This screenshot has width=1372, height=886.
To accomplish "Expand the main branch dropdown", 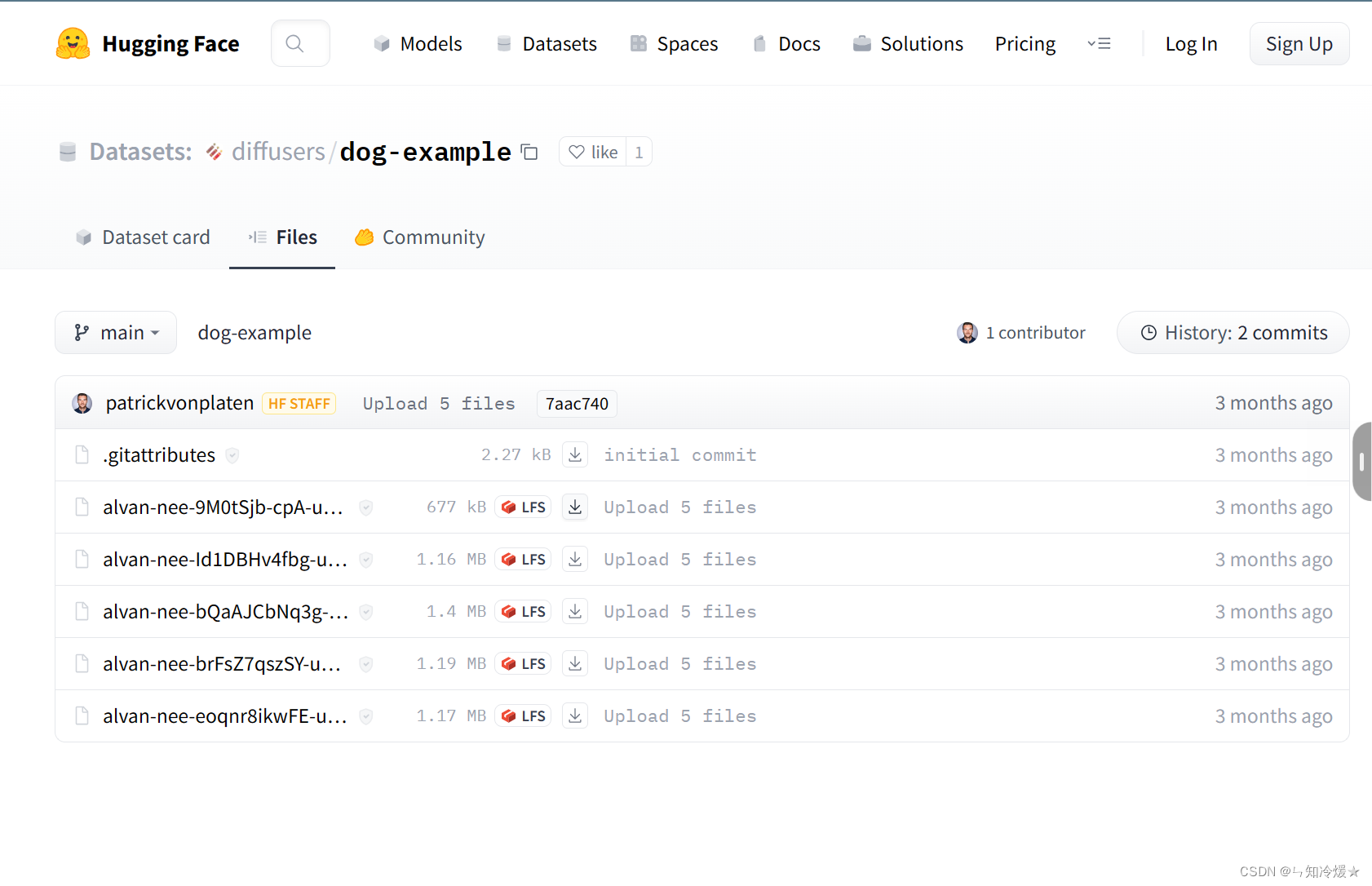I will tap(116, 332).
